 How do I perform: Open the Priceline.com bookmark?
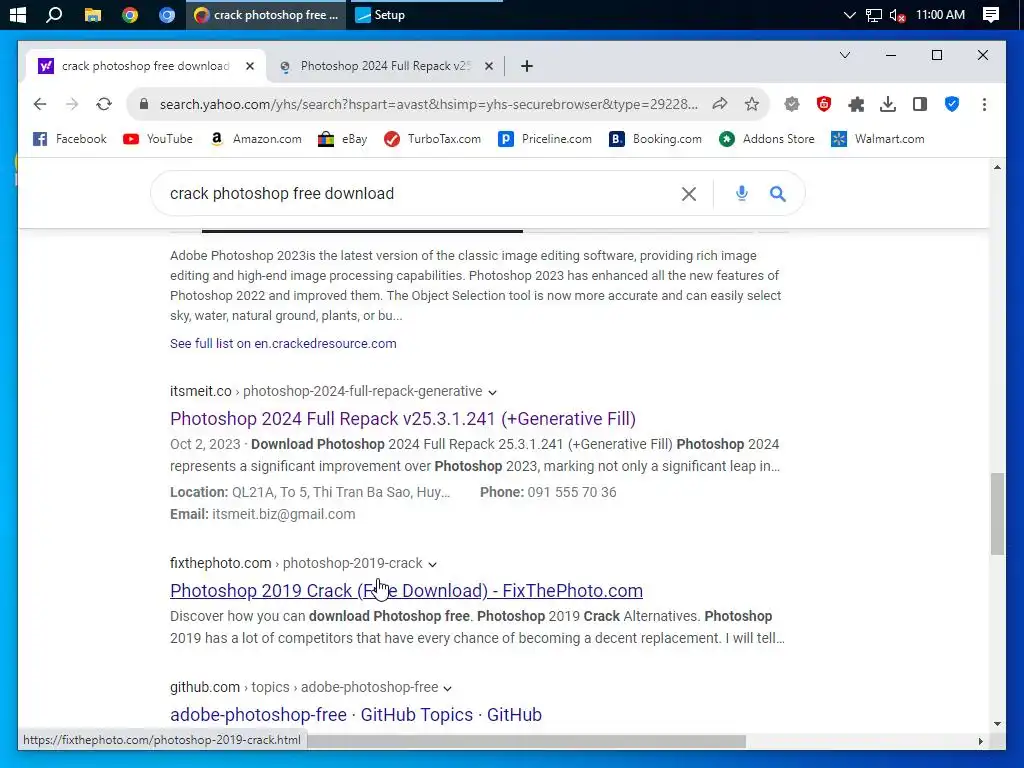545,139
